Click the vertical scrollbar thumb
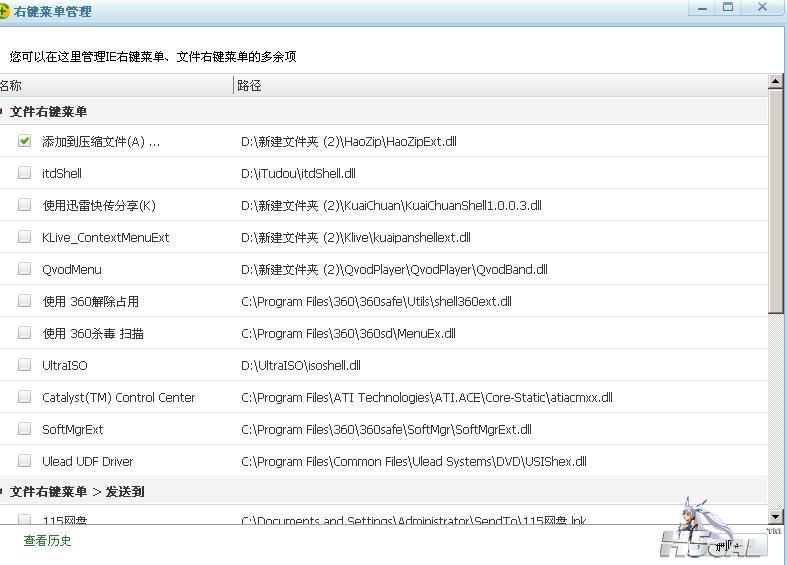The width and height of the screenshot is (787, 565). coord(775,201)
